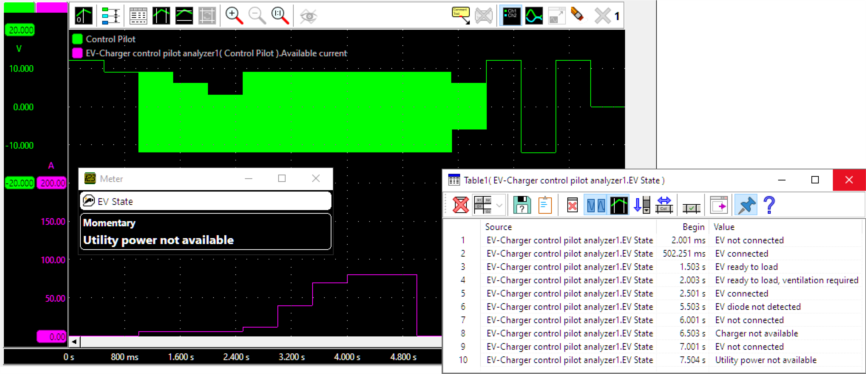Click the green Control Pilot legend swatch
The width and height of the screenshot is (866, 374).
pos(78,40)
